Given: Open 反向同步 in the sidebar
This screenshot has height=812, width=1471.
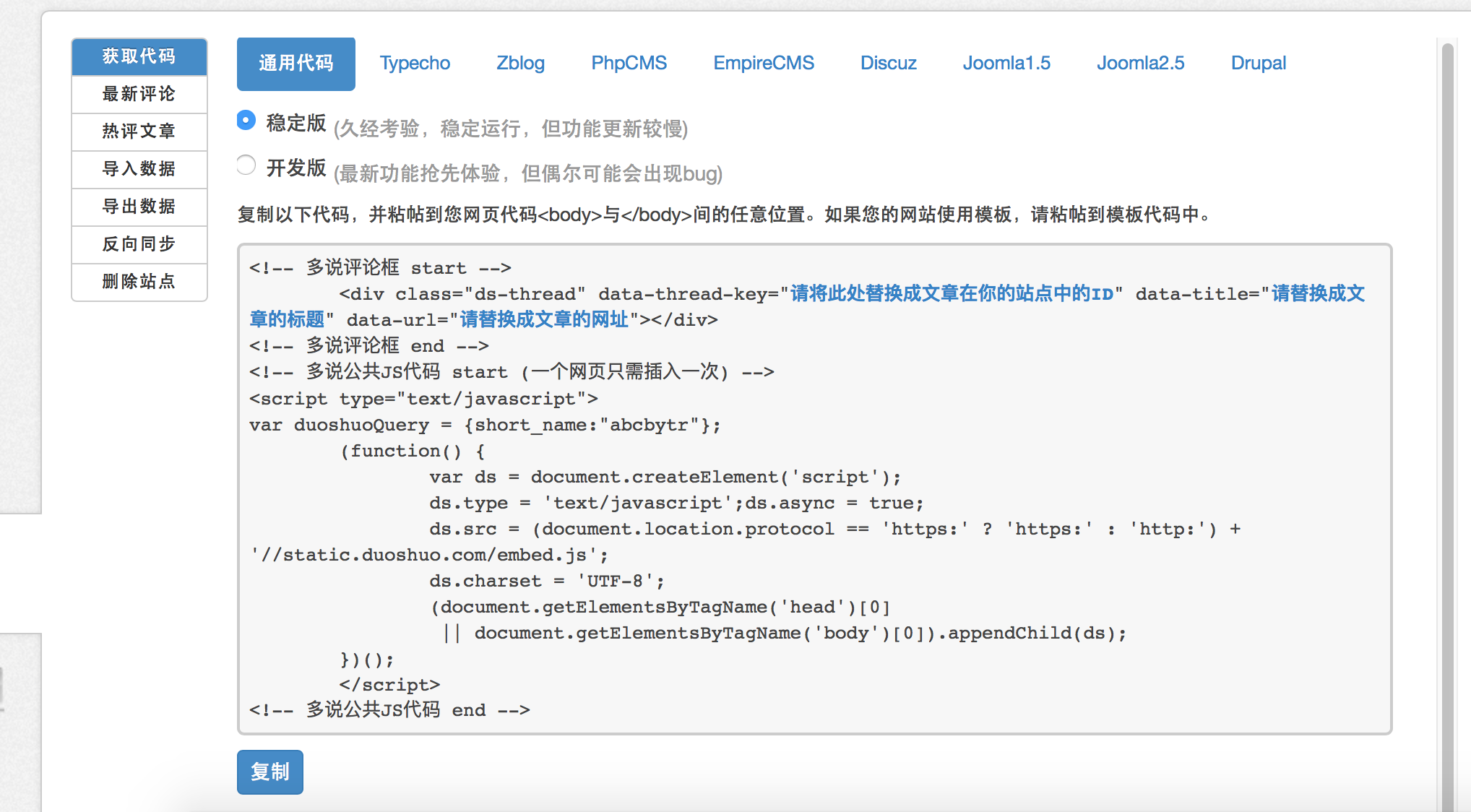Looking at the screenshot, I should pos(139,244).
